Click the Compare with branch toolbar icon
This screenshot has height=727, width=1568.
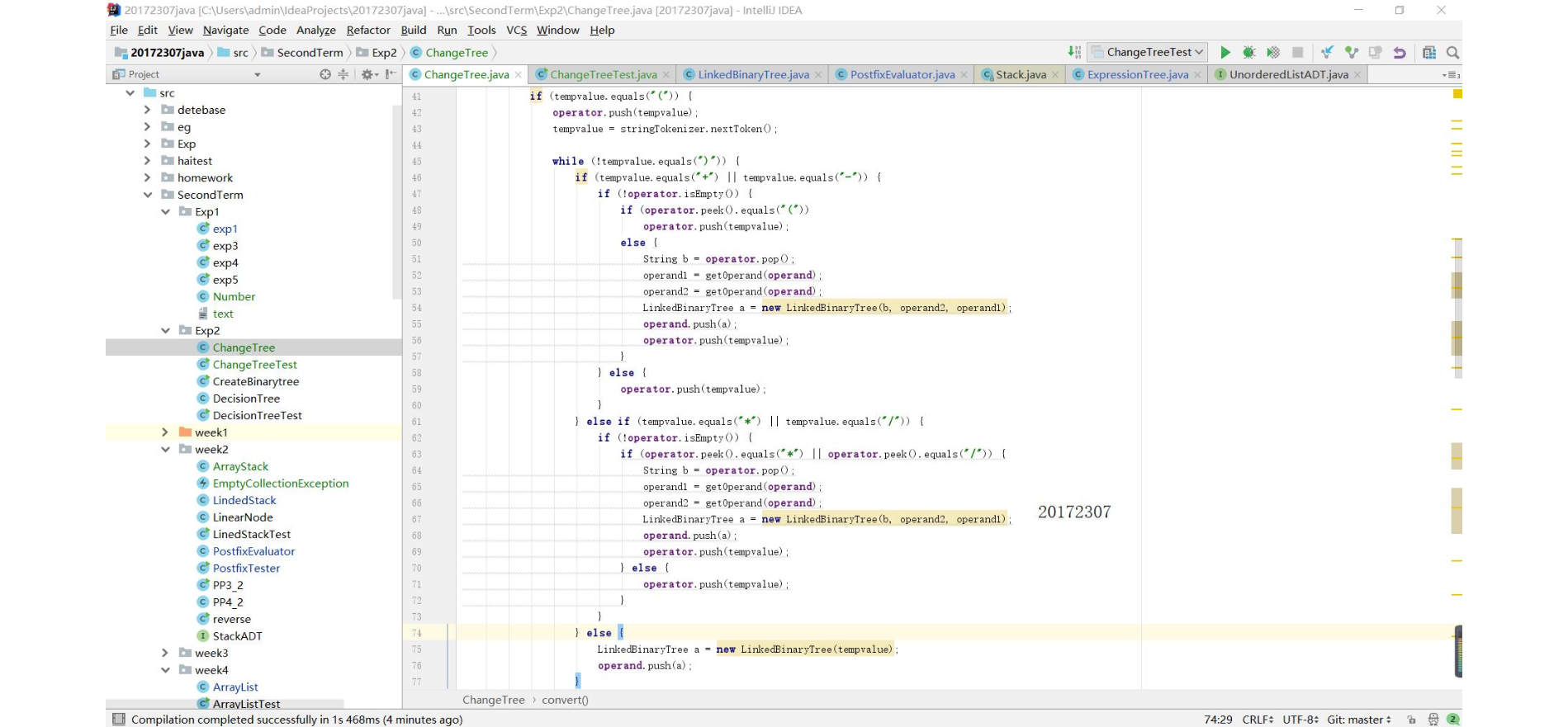pyautogui.click(x=1376, y=52)
